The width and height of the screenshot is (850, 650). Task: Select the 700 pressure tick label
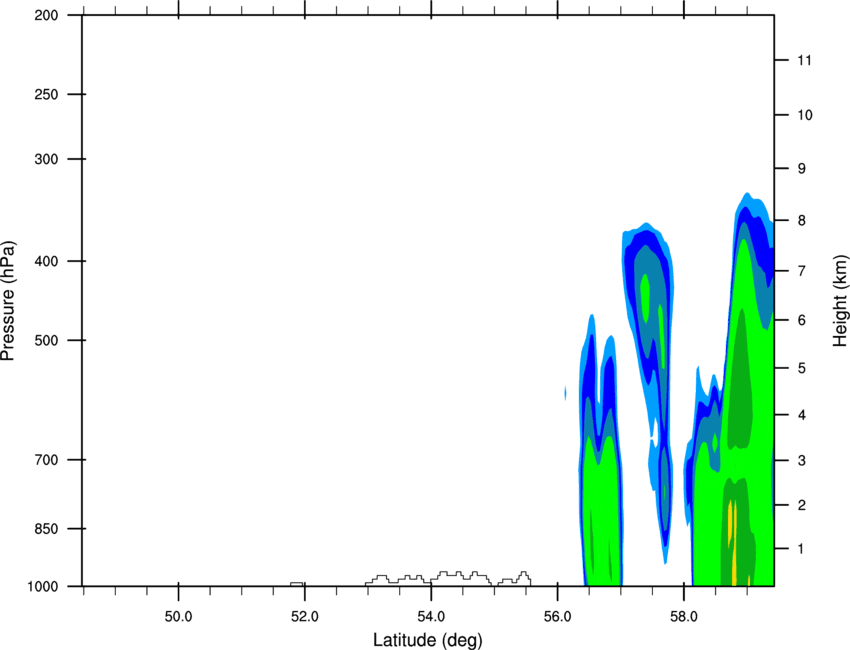(x=46, y=460)
